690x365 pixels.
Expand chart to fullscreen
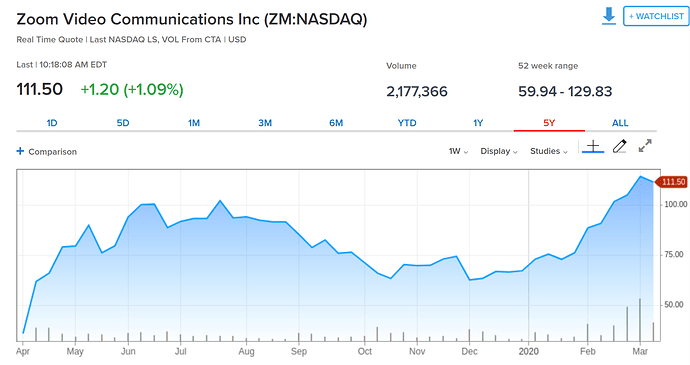(645, 146)
